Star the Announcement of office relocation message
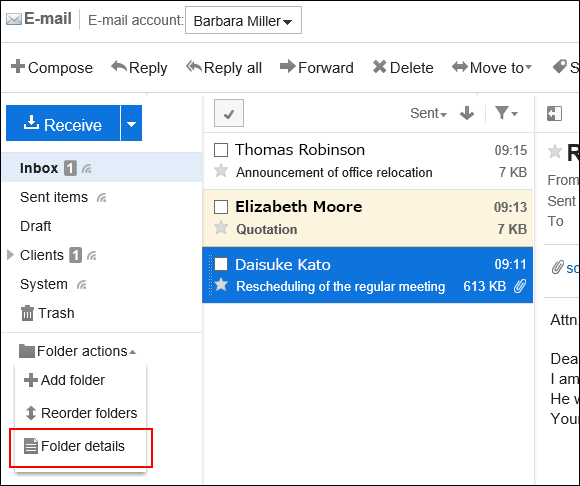The height and width of the screenshot is (486, 580). (221, 171)
